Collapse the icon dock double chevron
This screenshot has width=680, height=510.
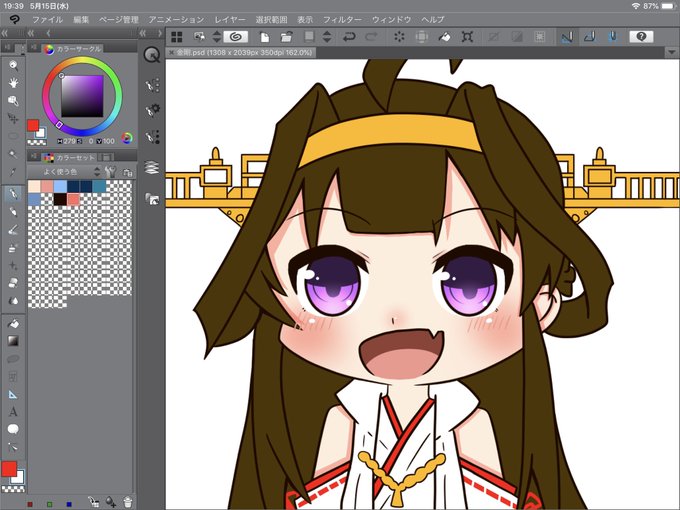click(x=143, y=33)
